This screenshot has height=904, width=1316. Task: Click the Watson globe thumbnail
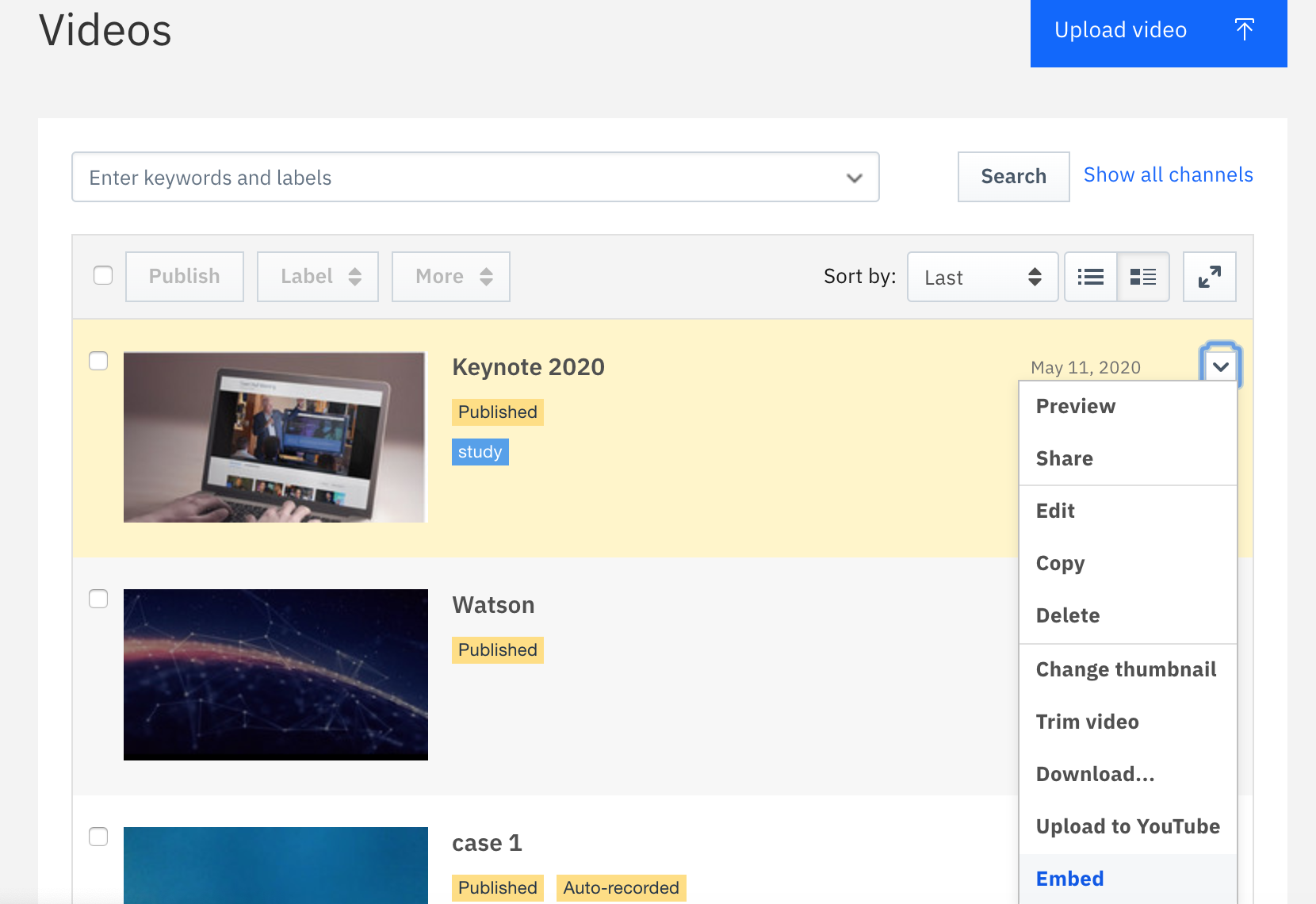[276, 675]
